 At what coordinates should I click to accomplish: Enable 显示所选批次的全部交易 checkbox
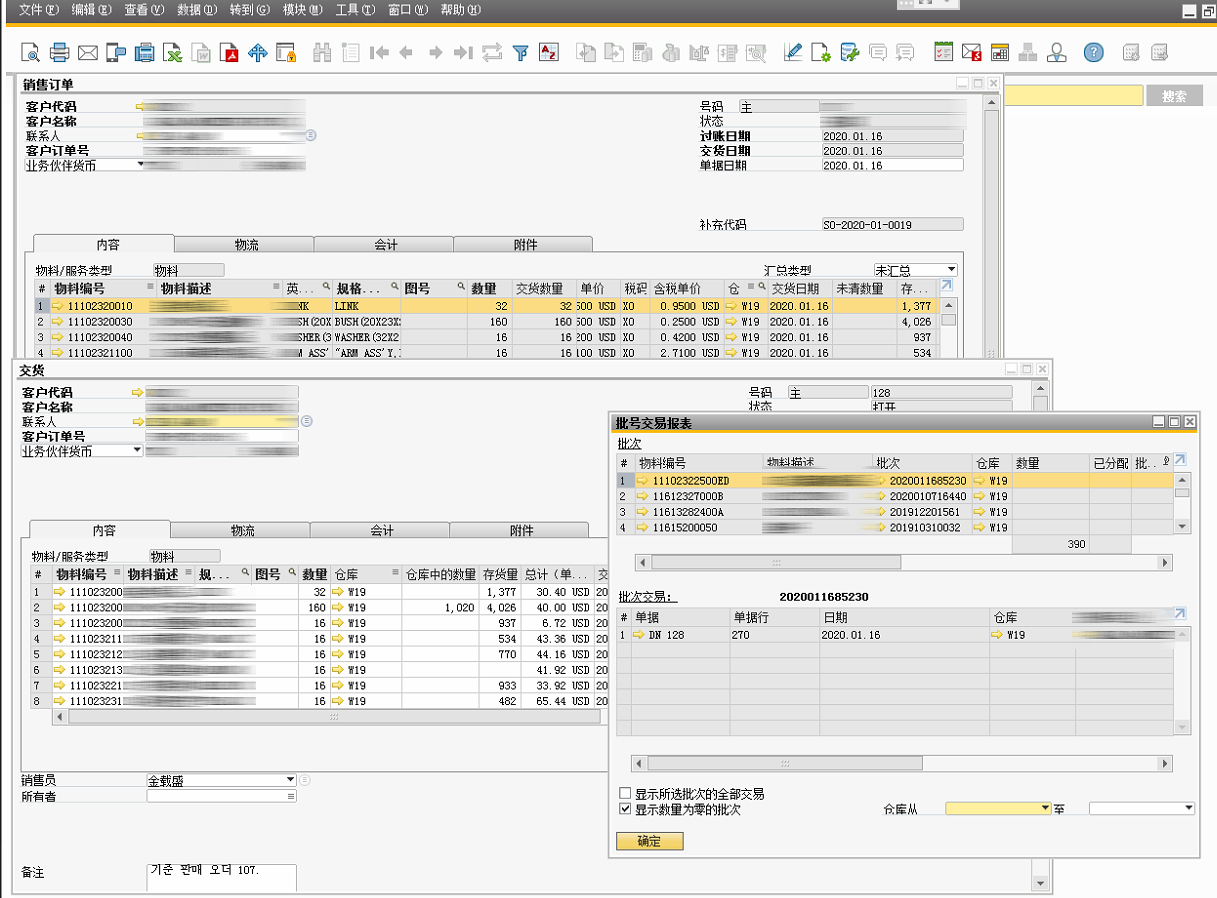pos(625,794)
